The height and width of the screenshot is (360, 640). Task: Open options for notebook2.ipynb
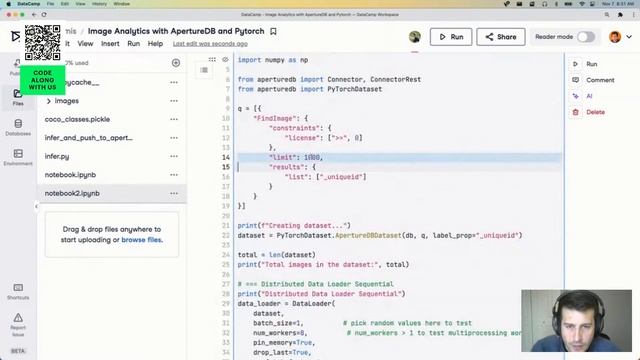click(x=174, y=193)
